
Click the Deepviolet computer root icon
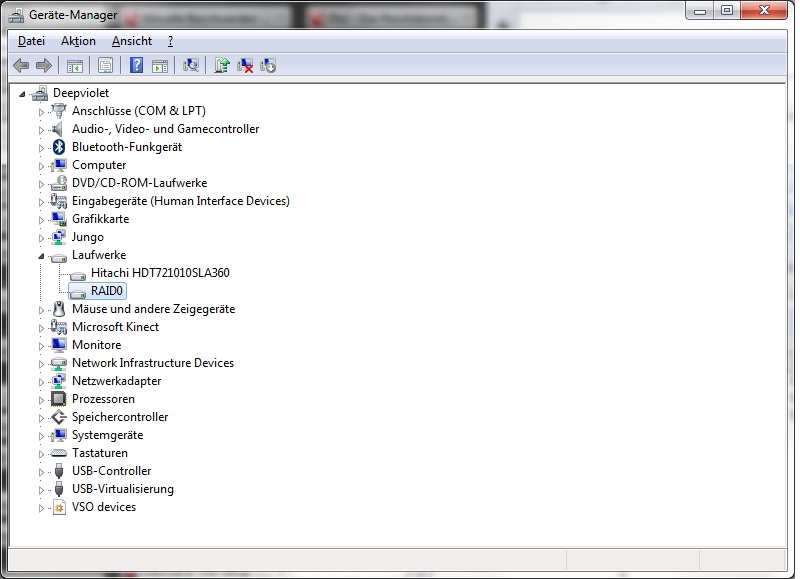pyautogui.click(x=40, y=93)
